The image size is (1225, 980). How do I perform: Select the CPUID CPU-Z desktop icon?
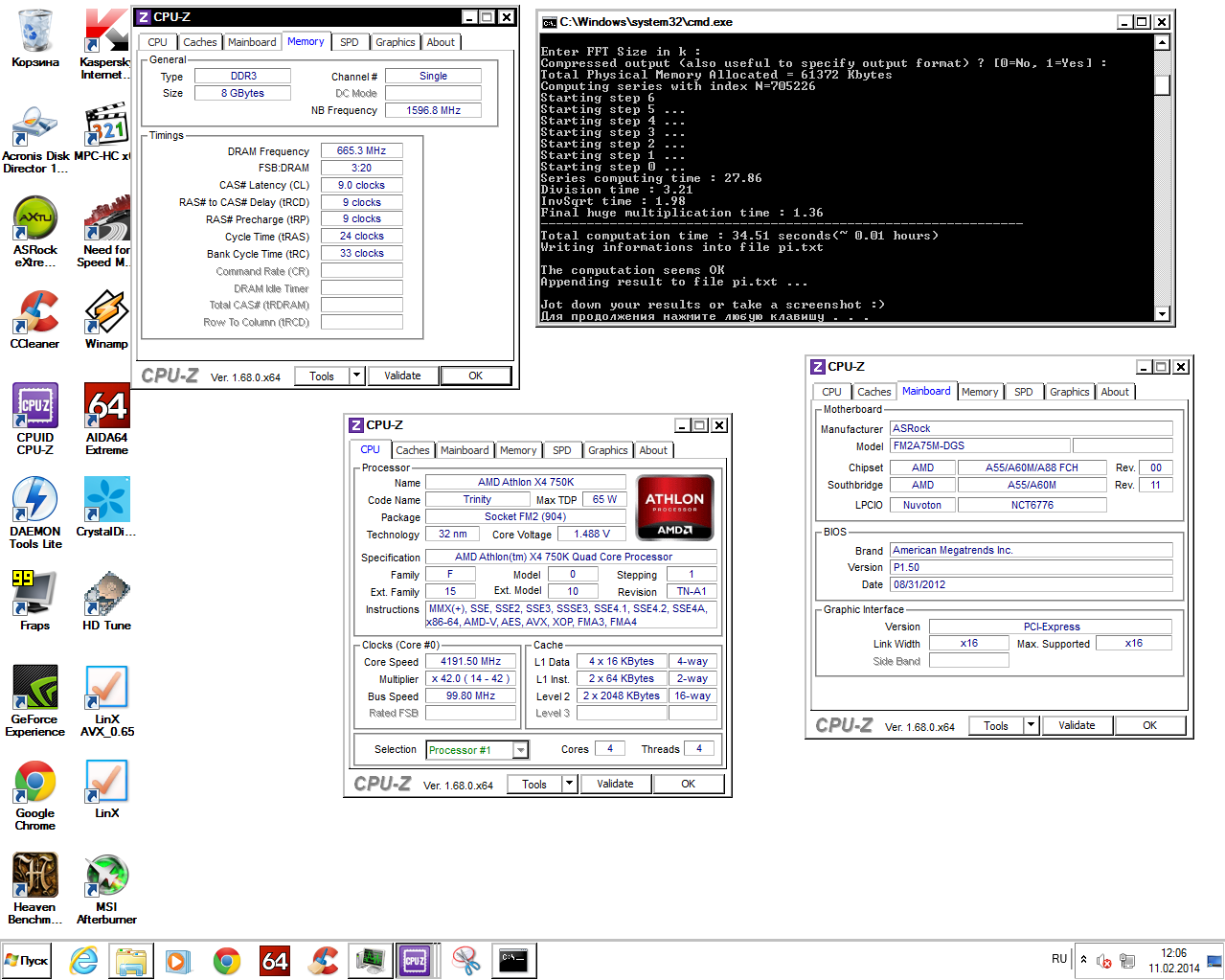(35, 419)
